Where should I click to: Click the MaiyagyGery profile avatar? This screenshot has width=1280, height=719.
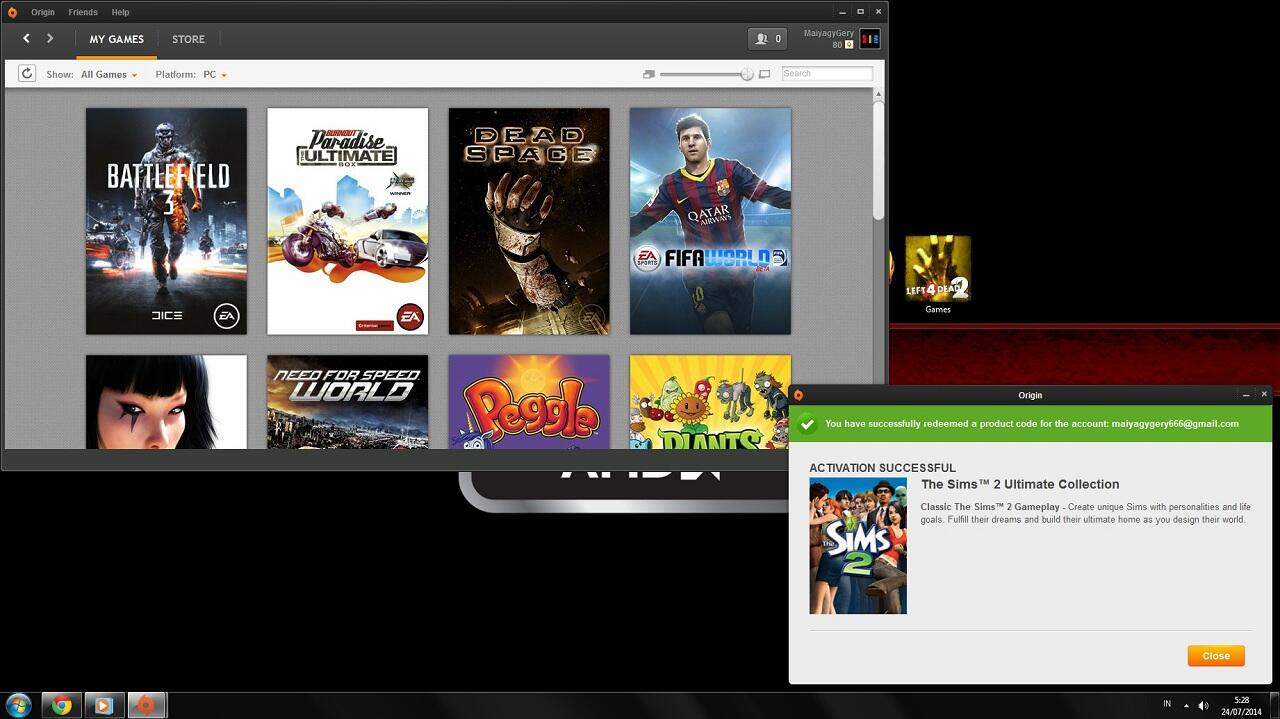click(869, 39)
